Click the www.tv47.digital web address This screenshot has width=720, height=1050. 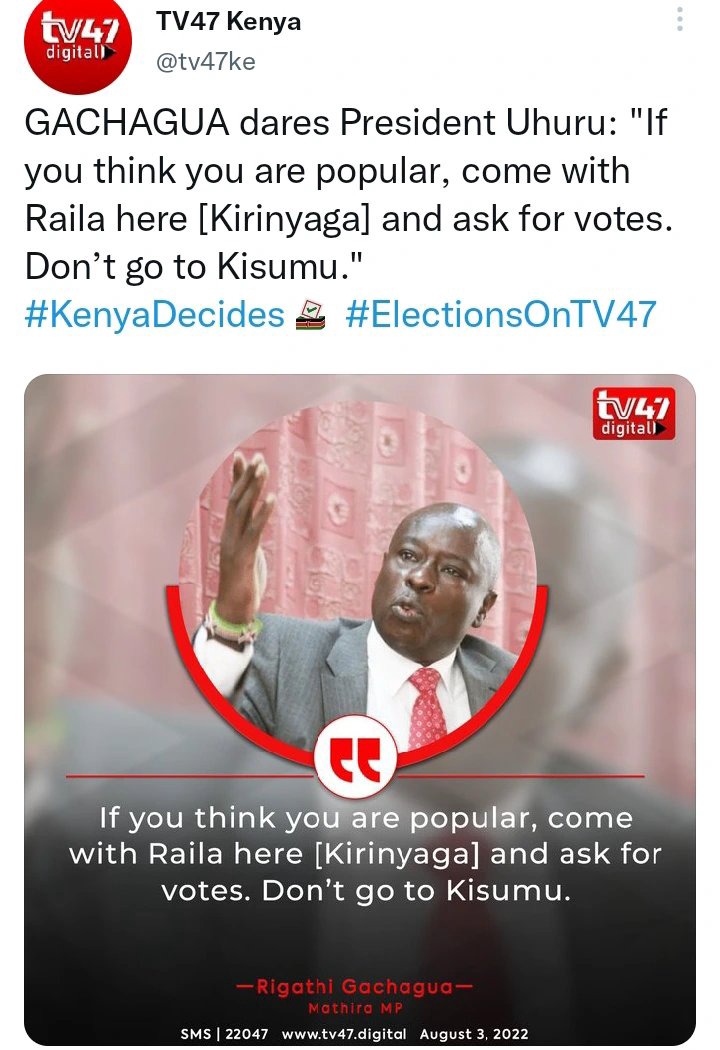[344, 1034]
